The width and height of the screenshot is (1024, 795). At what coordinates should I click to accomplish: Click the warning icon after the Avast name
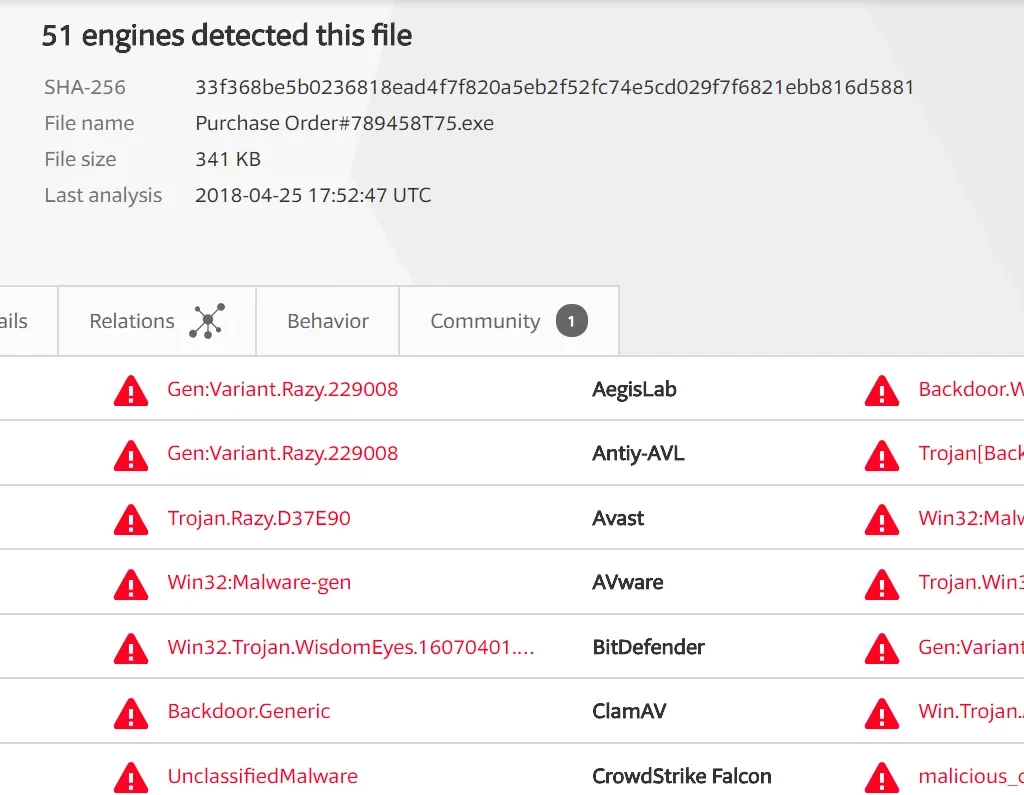882,519
